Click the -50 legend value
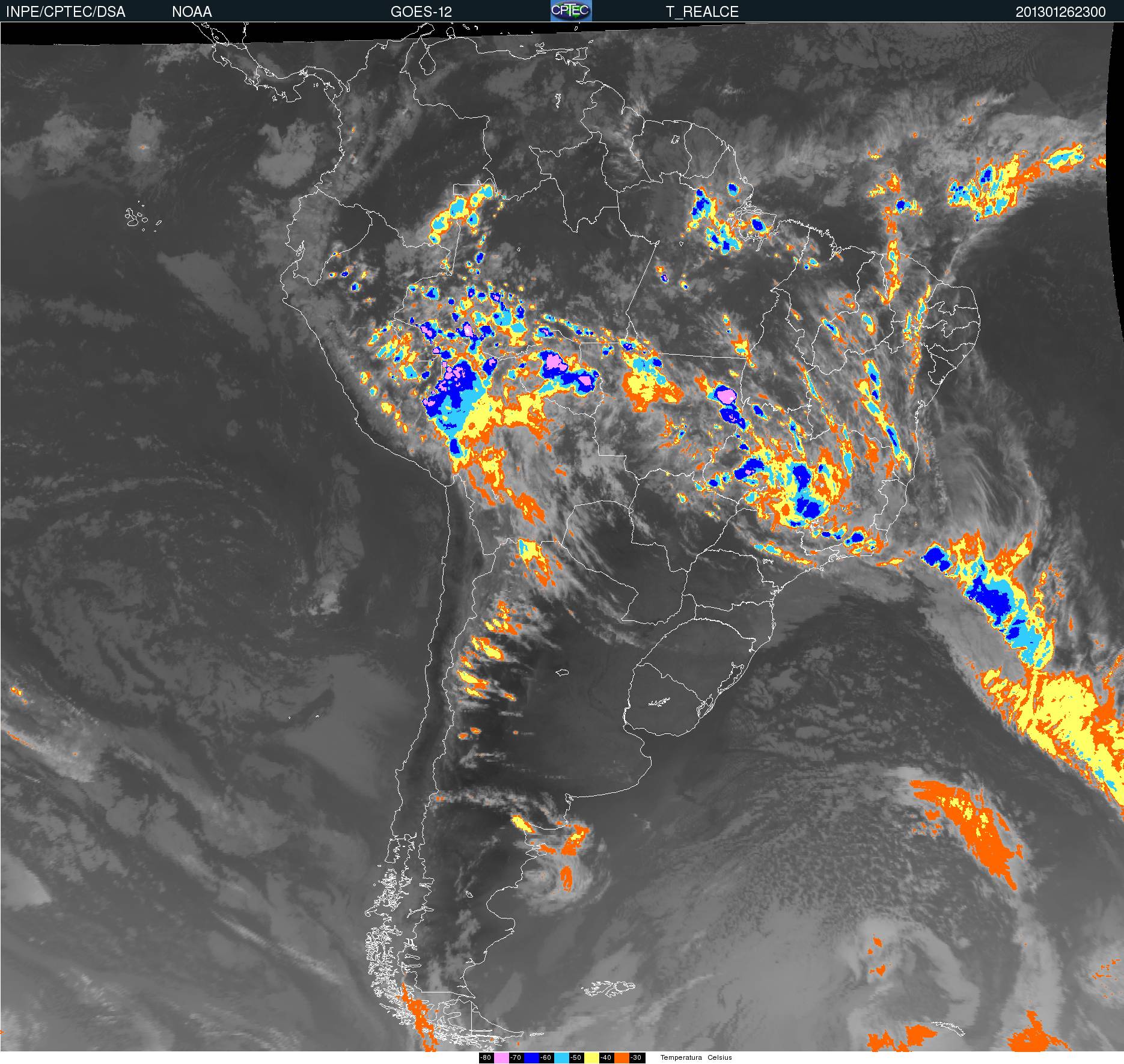Viewport: 1124px width, 1064px height. (576, 1058)
